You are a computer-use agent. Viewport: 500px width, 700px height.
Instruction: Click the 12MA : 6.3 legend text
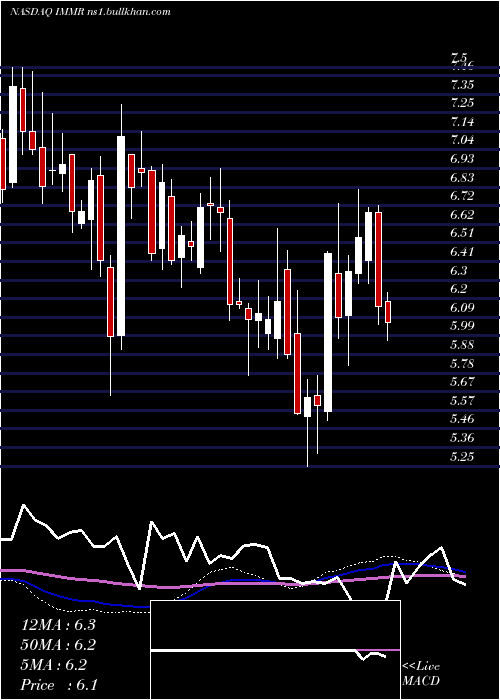pyautogui.click(x=58, y=625)
